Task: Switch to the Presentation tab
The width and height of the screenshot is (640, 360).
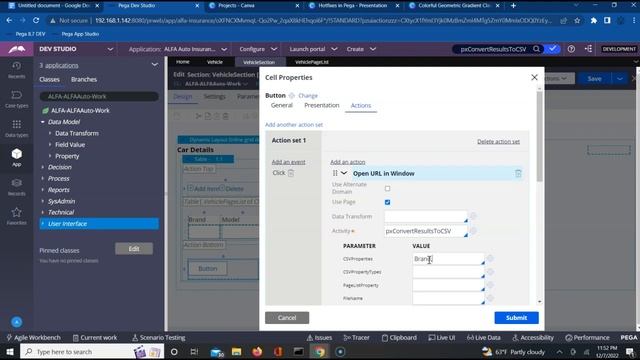Action: [322, 105]
